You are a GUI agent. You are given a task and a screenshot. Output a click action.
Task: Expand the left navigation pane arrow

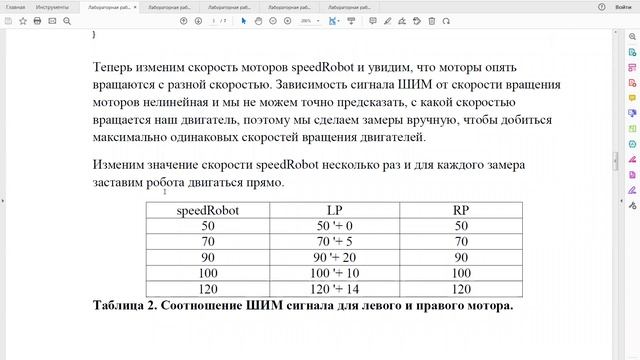(3, 200)
